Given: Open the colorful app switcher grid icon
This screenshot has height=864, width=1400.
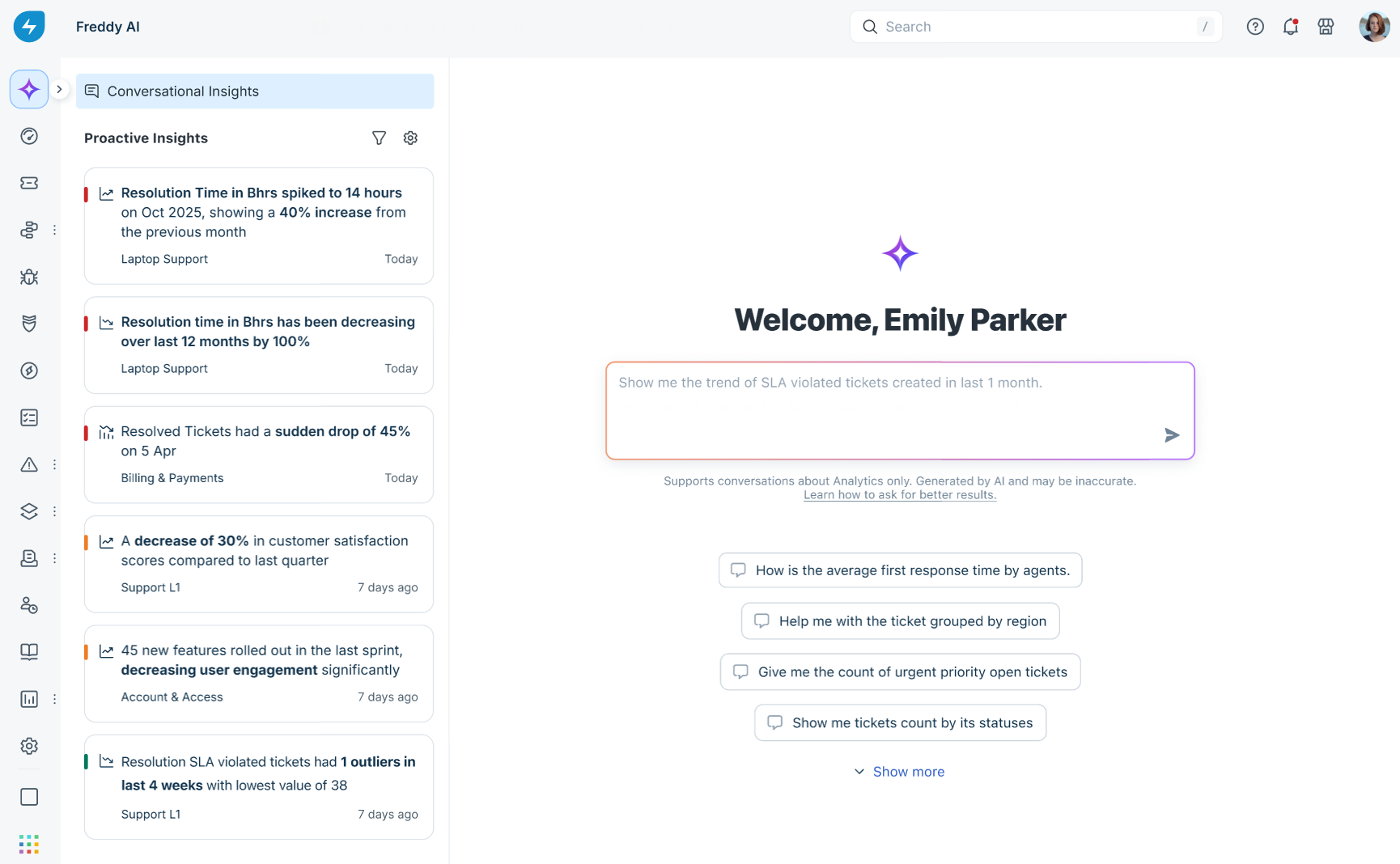Looking at the screenshot, I should (29, 845).
